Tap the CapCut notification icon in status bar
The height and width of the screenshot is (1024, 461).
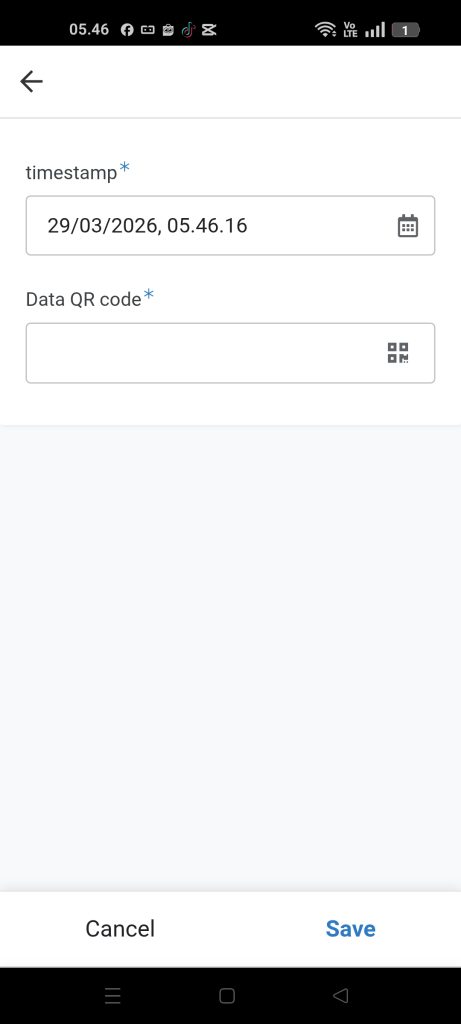209,30
